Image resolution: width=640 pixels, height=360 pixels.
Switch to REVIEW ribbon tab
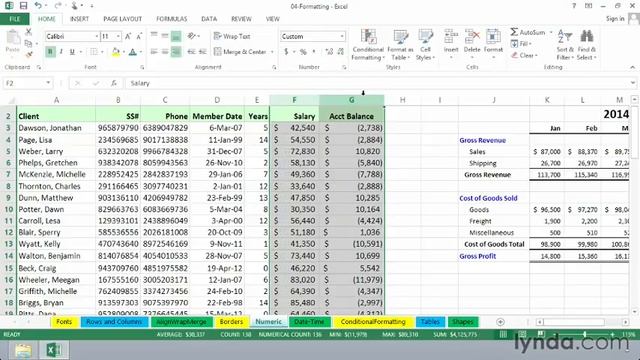click(x=241, y=19)
